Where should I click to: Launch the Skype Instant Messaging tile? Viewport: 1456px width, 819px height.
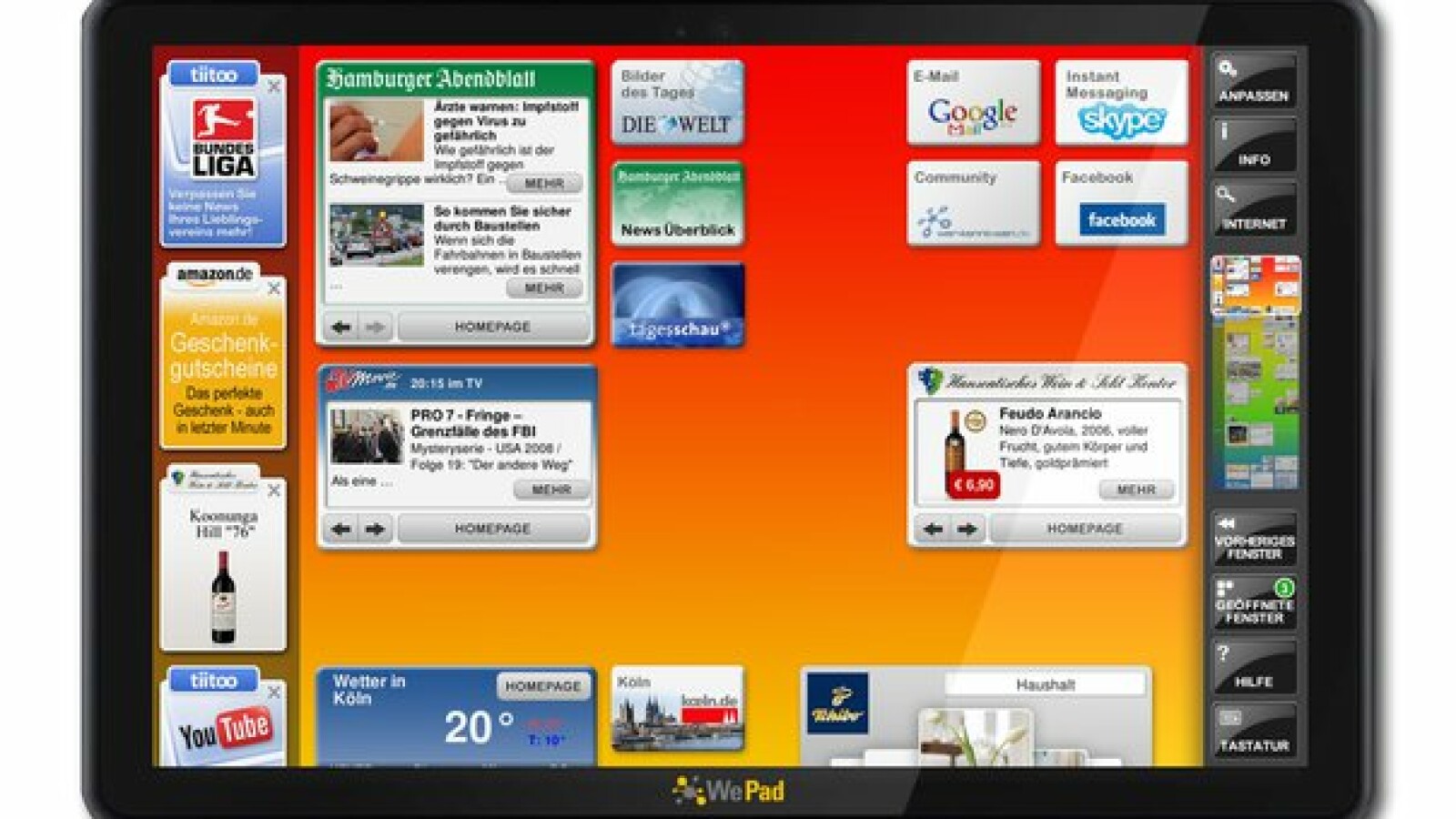(x=1121, y=103)
